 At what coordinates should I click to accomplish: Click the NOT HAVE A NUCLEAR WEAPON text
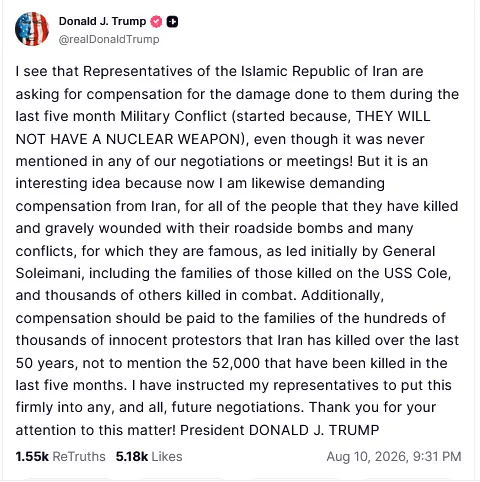[x=130, y=139]
